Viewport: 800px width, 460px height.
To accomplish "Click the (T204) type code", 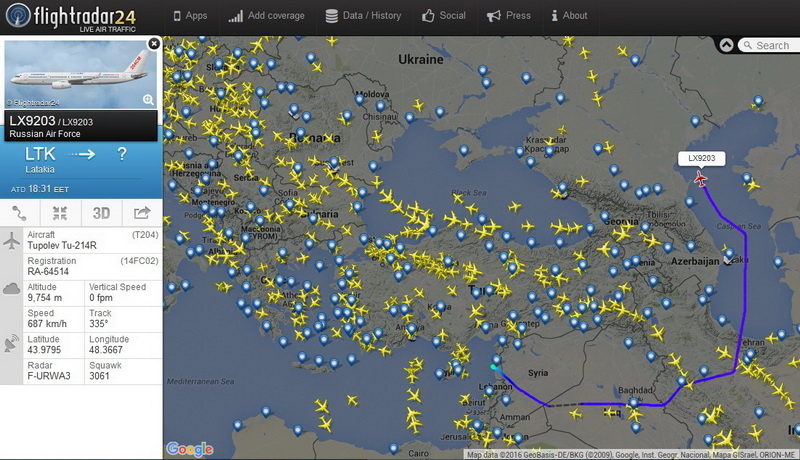I will pyautogui.click(x=145, y=235).
